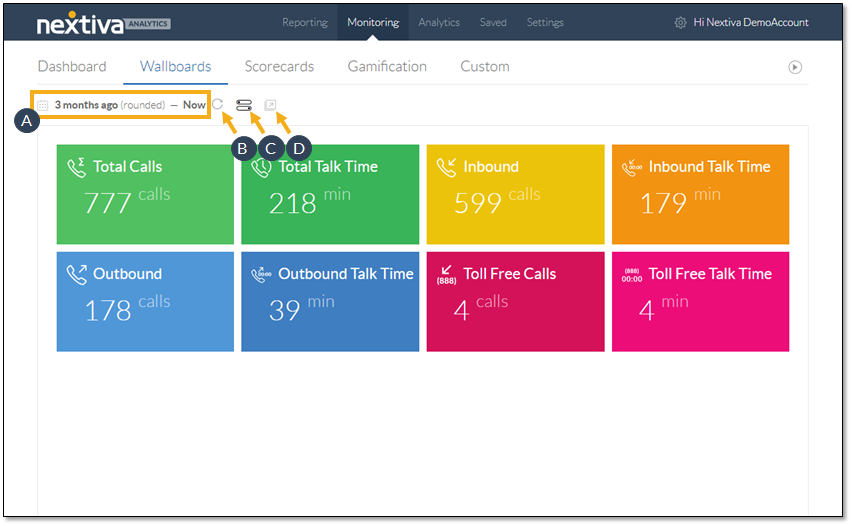Open the Dashboard tab
Image resolution: width=852 pixels, height=526 pixels.
[x=72, y=67]
